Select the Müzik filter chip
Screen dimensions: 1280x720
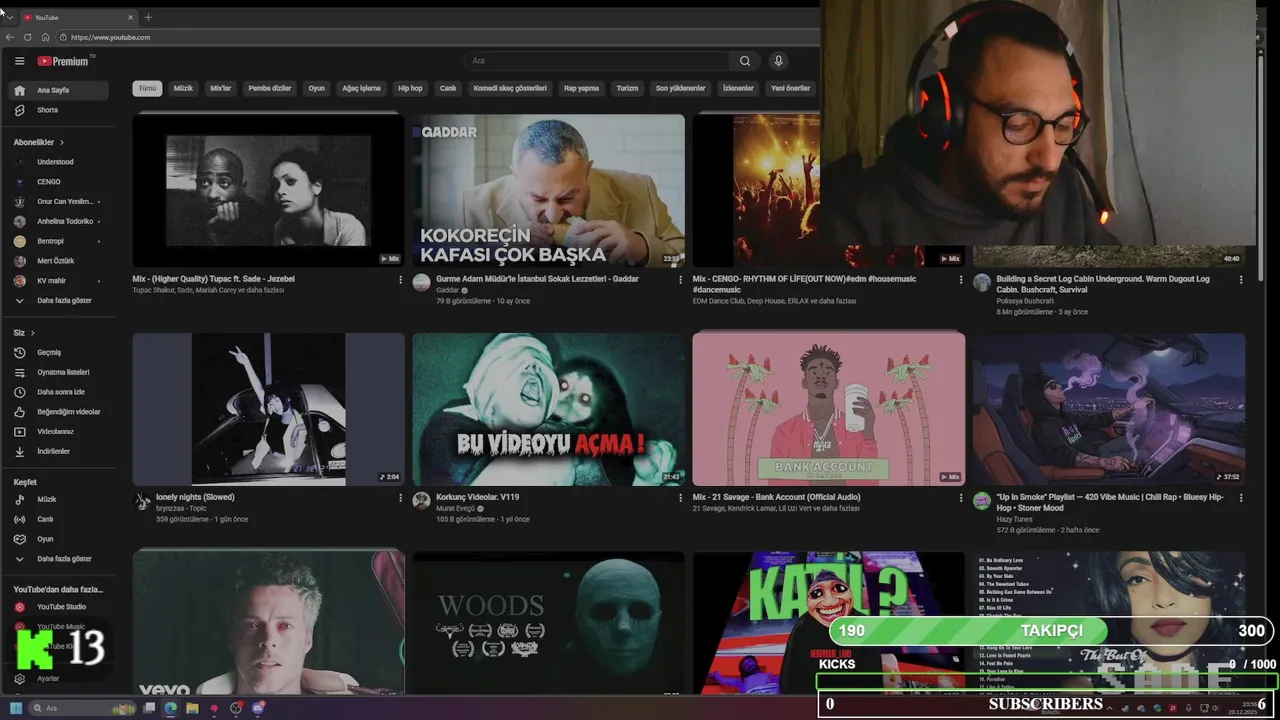click(183, 88)
